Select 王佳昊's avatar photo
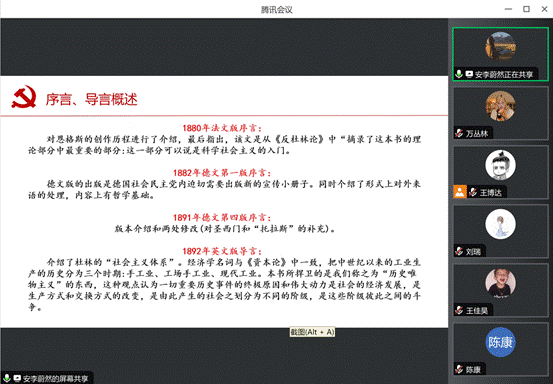The width and height of the screenshot is (553, 384). (x=500, y=283)
